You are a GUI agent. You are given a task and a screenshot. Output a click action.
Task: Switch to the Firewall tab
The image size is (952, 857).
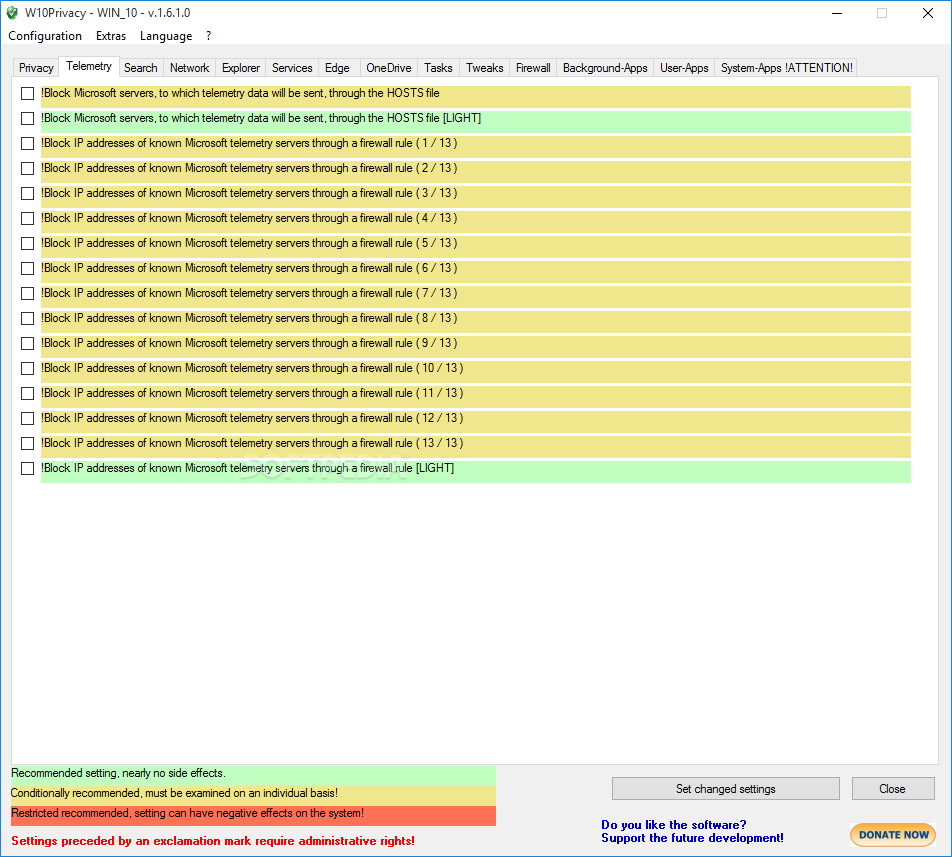[533, 68]
